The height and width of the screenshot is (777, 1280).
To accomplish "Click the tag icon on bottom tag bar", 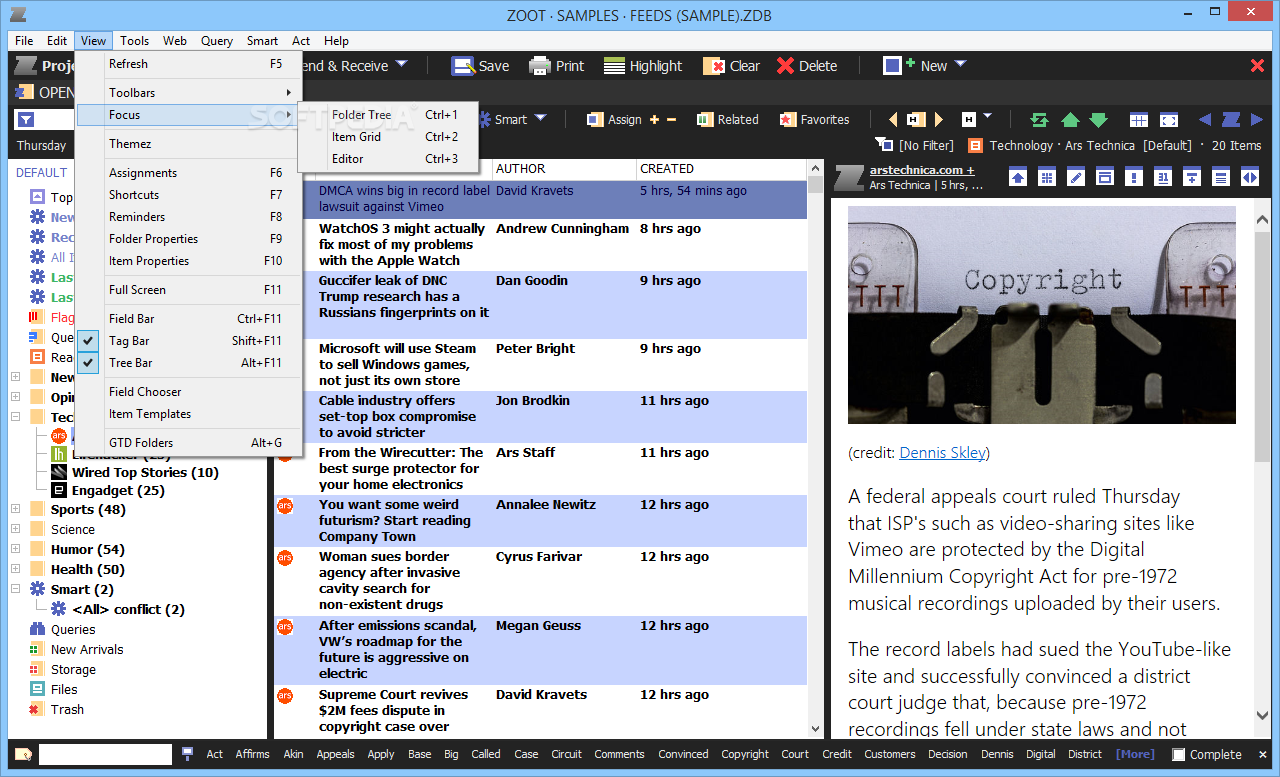I will tap(23, 754).
